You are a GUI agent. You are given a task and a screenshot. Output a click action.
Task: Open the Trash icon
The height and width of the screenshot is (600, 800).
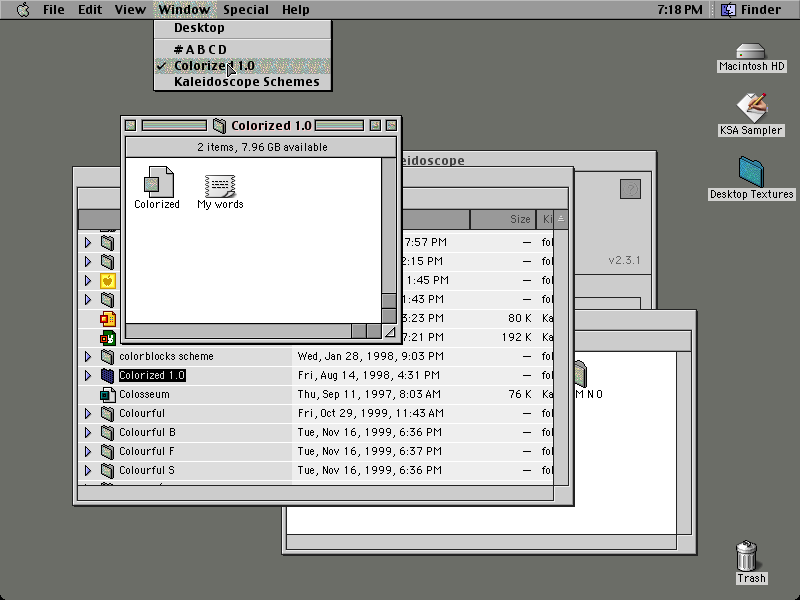pyautogui.click(x=746, y=556)
